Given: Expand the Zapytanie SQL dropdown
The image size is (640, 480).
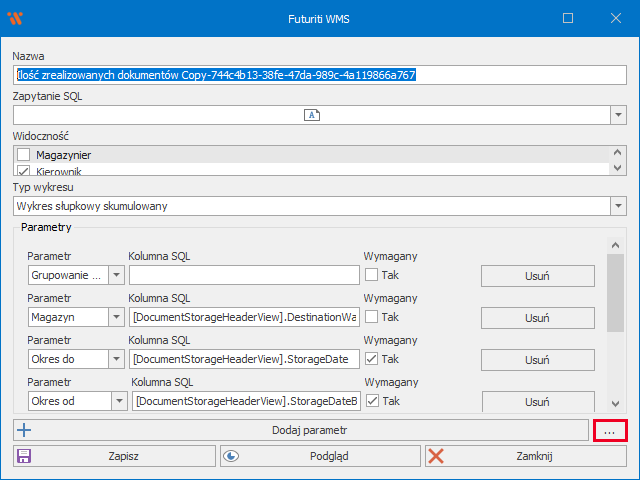Looking at the screenshot, I should point(617,116).
